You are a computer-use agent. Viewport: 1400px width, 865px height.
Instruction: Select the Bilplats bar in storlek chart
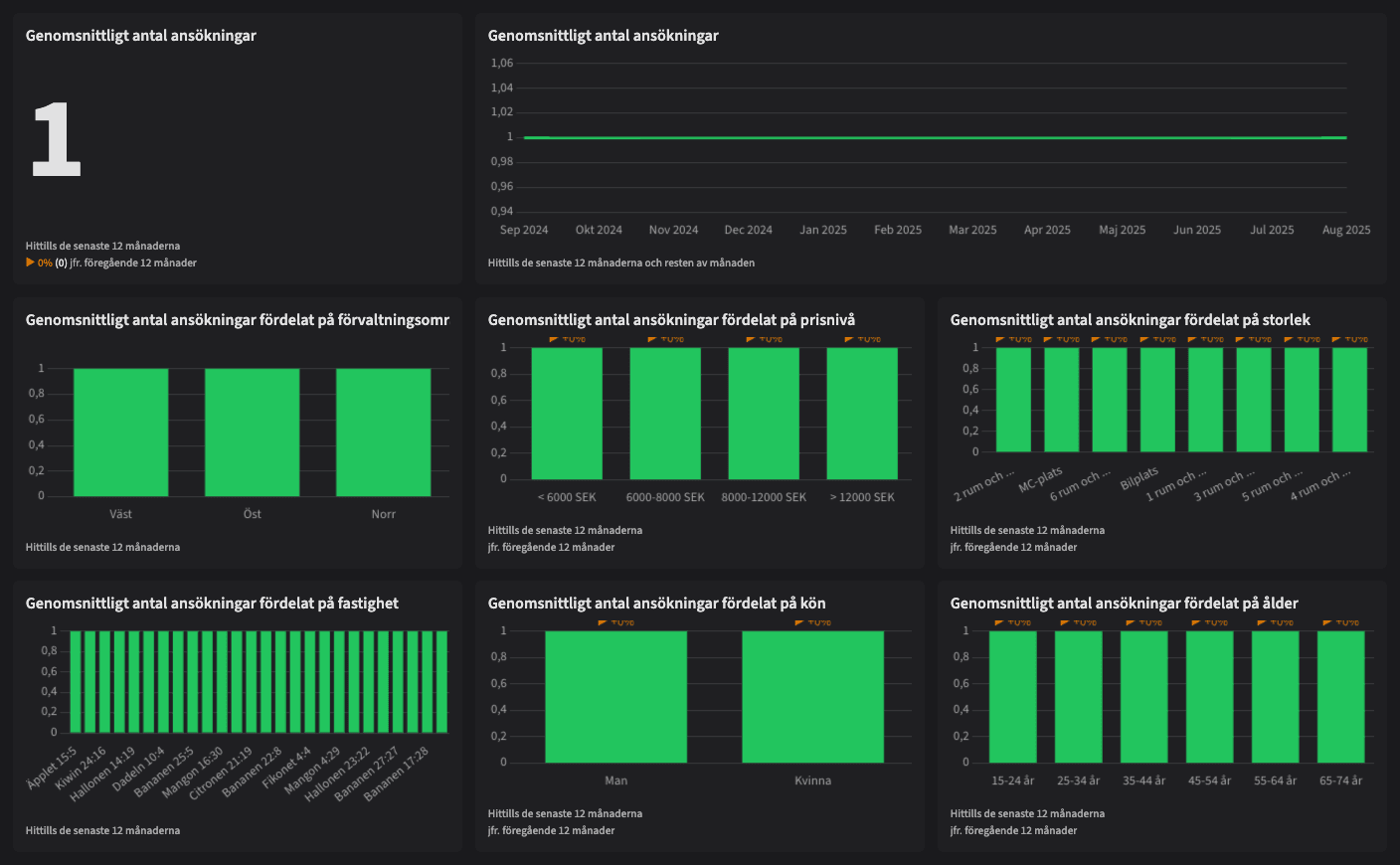click(1157, 400)
